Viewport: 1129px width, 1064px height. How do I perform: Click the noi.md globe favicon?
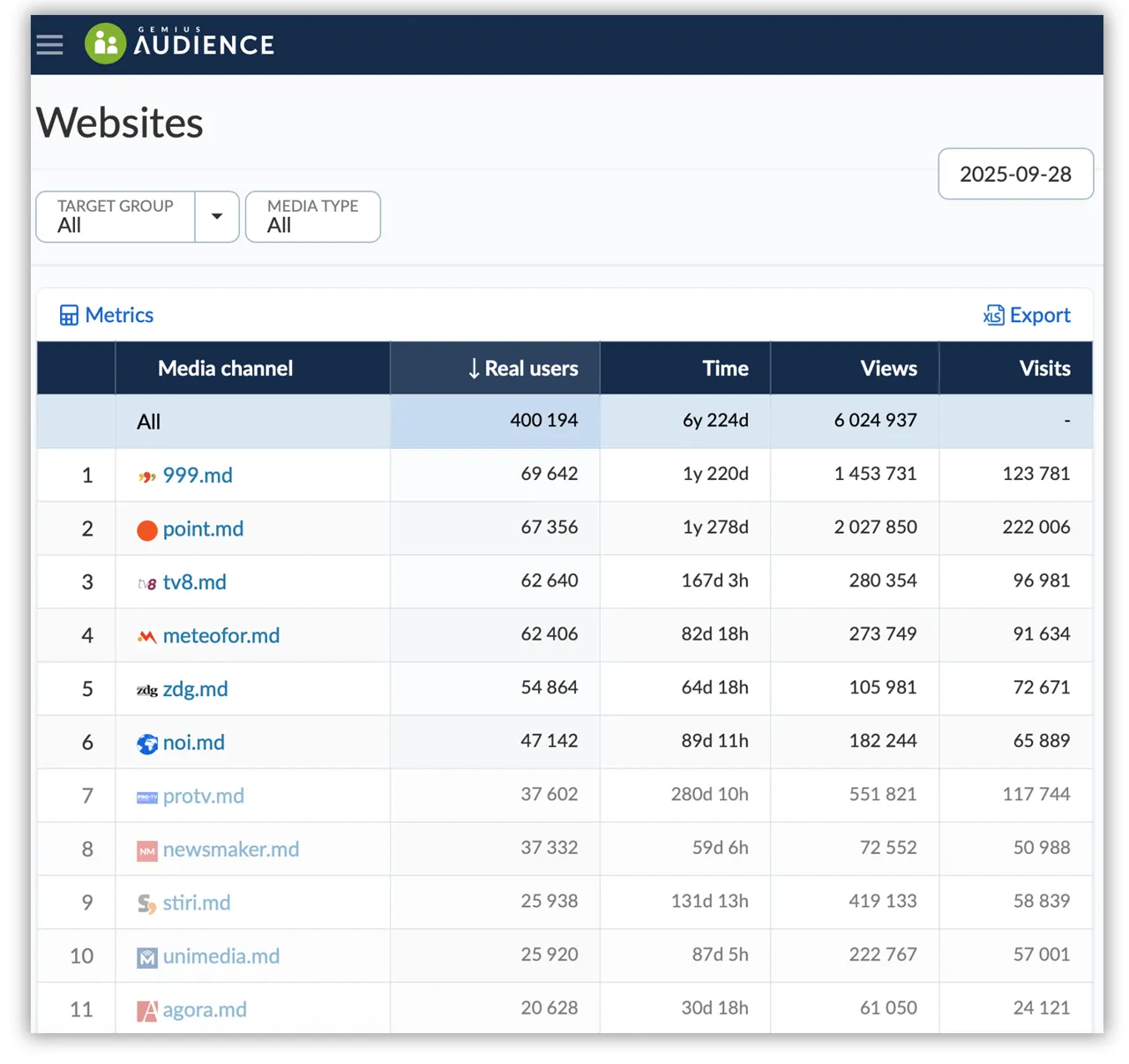click(147, 744)
